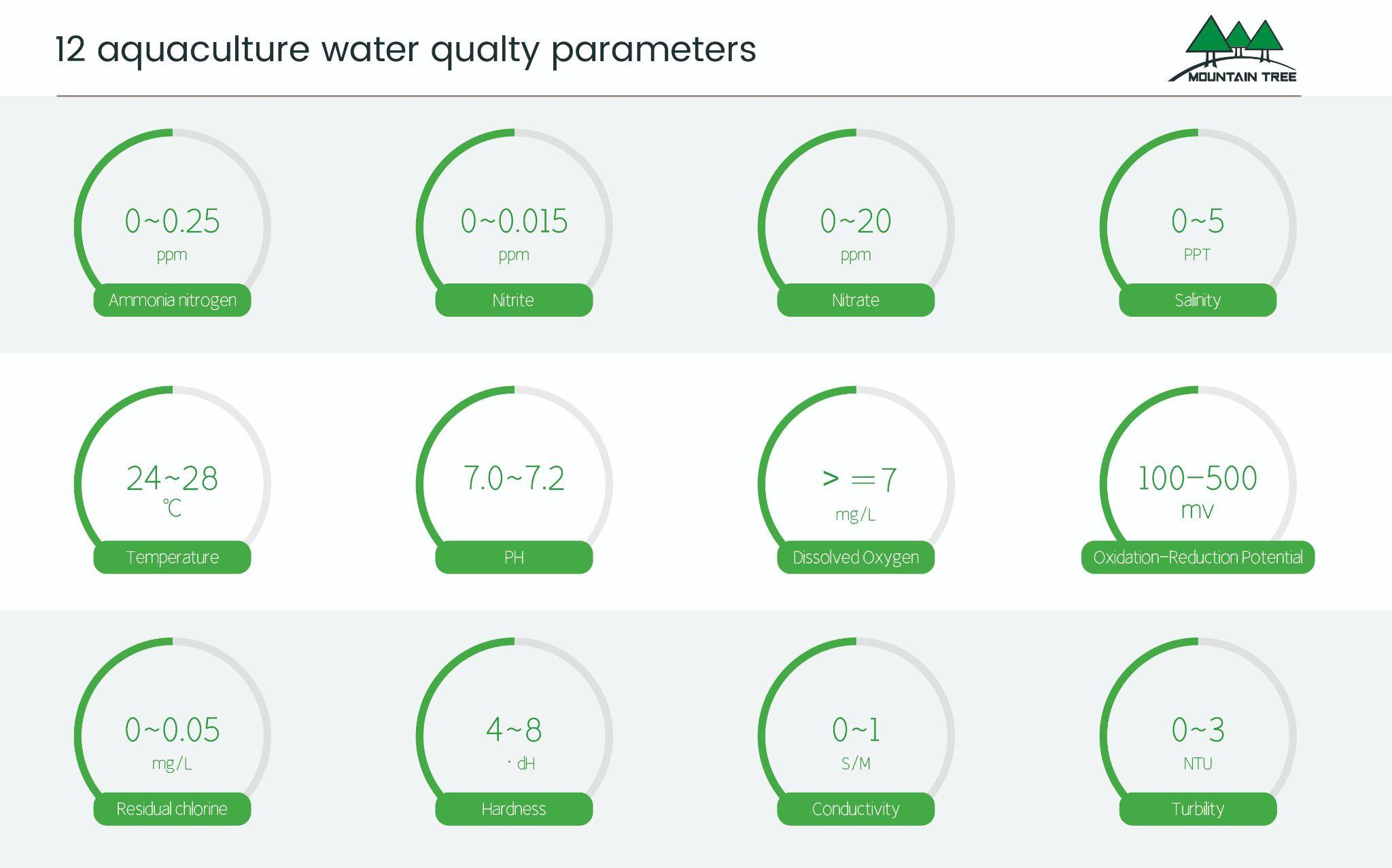This screenshot has height=868, width=1392.
Task: Open the Temperature label badge
Action: 172,557
